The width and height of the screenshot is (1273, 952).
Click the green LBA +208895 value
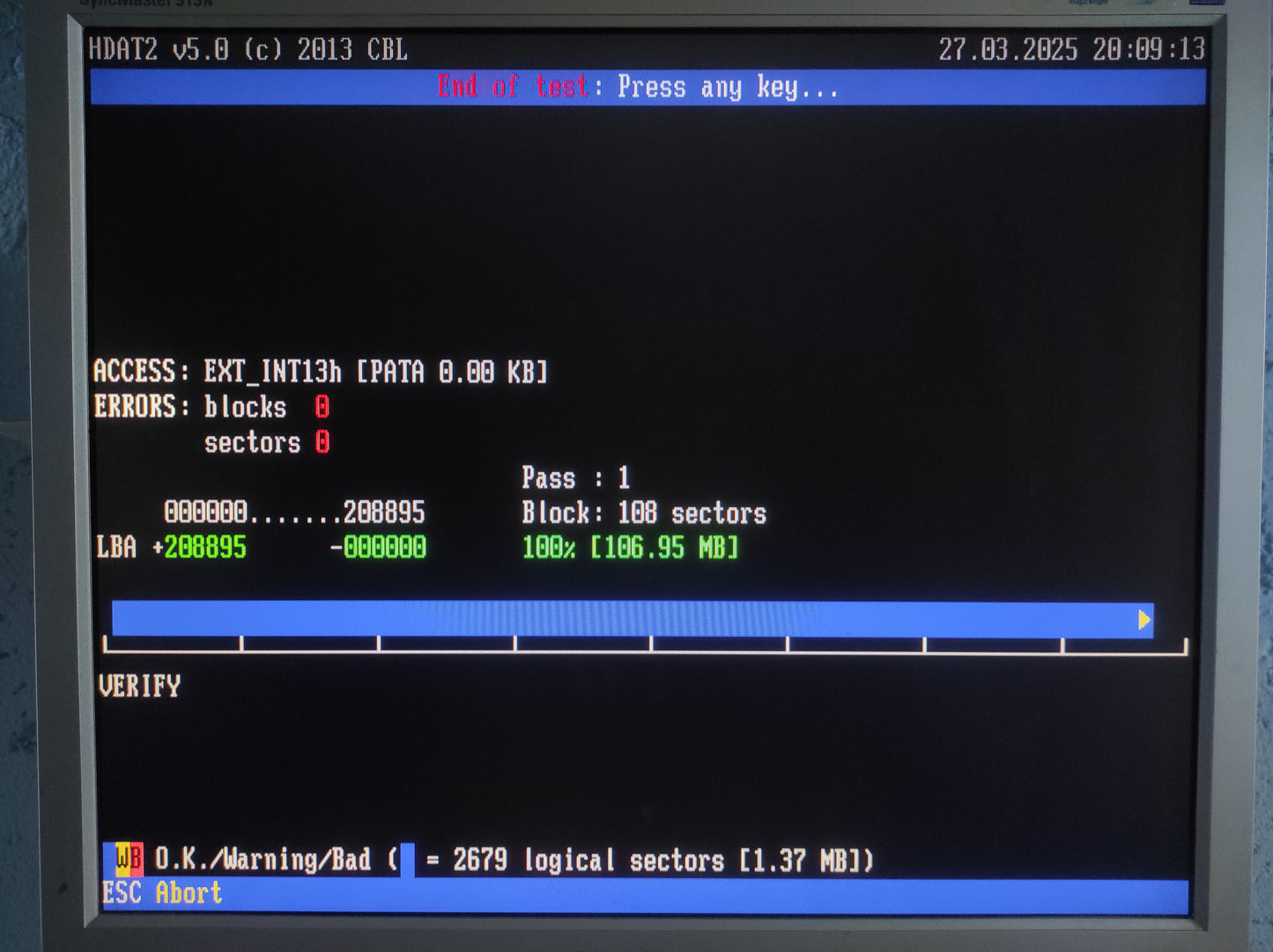[x=204, y=548]
